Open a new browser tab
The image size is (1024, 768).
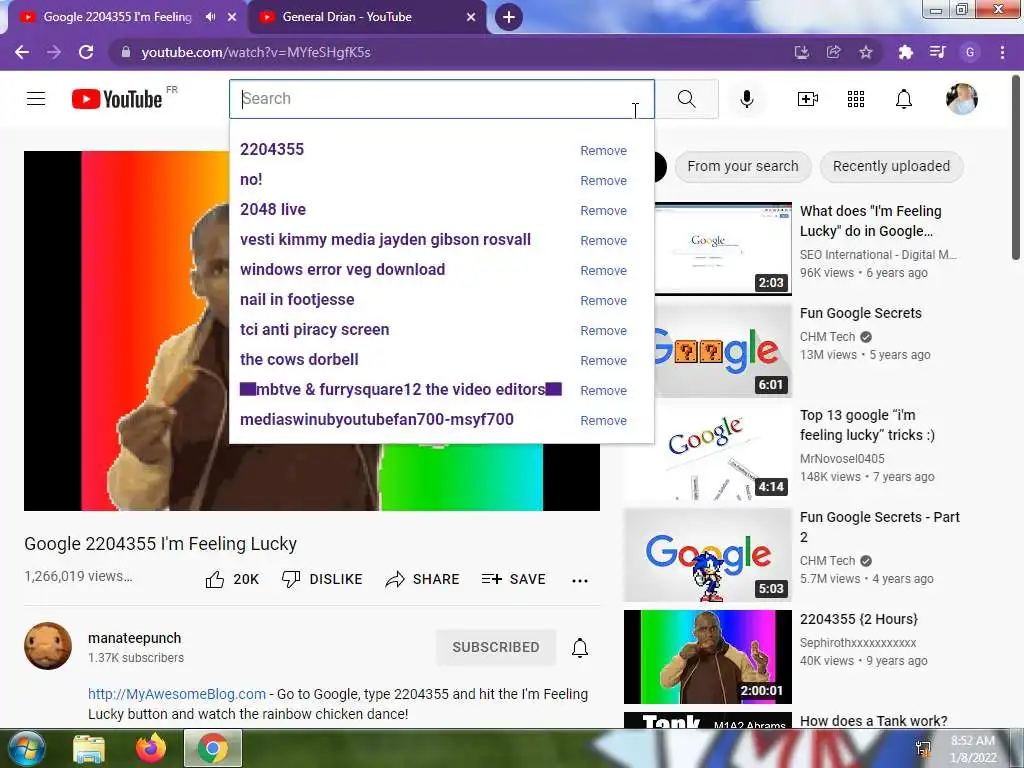pos(509,17)
